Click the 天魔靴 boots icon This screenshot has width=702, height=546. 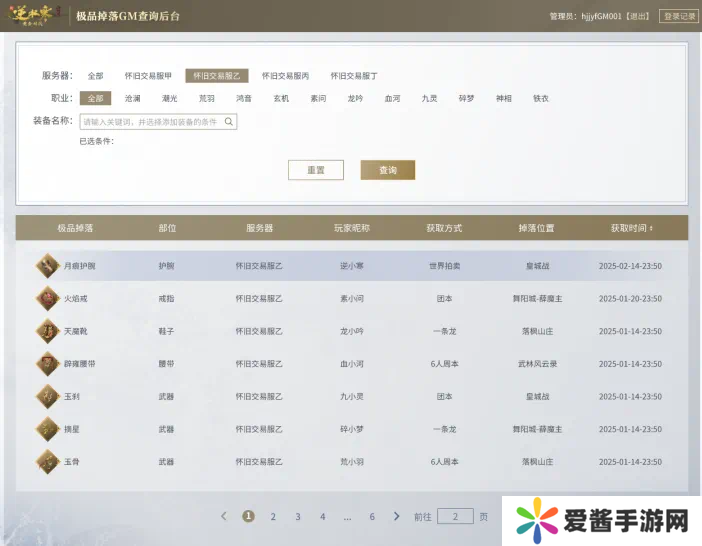pyautogui.click(x=47, y=331)
